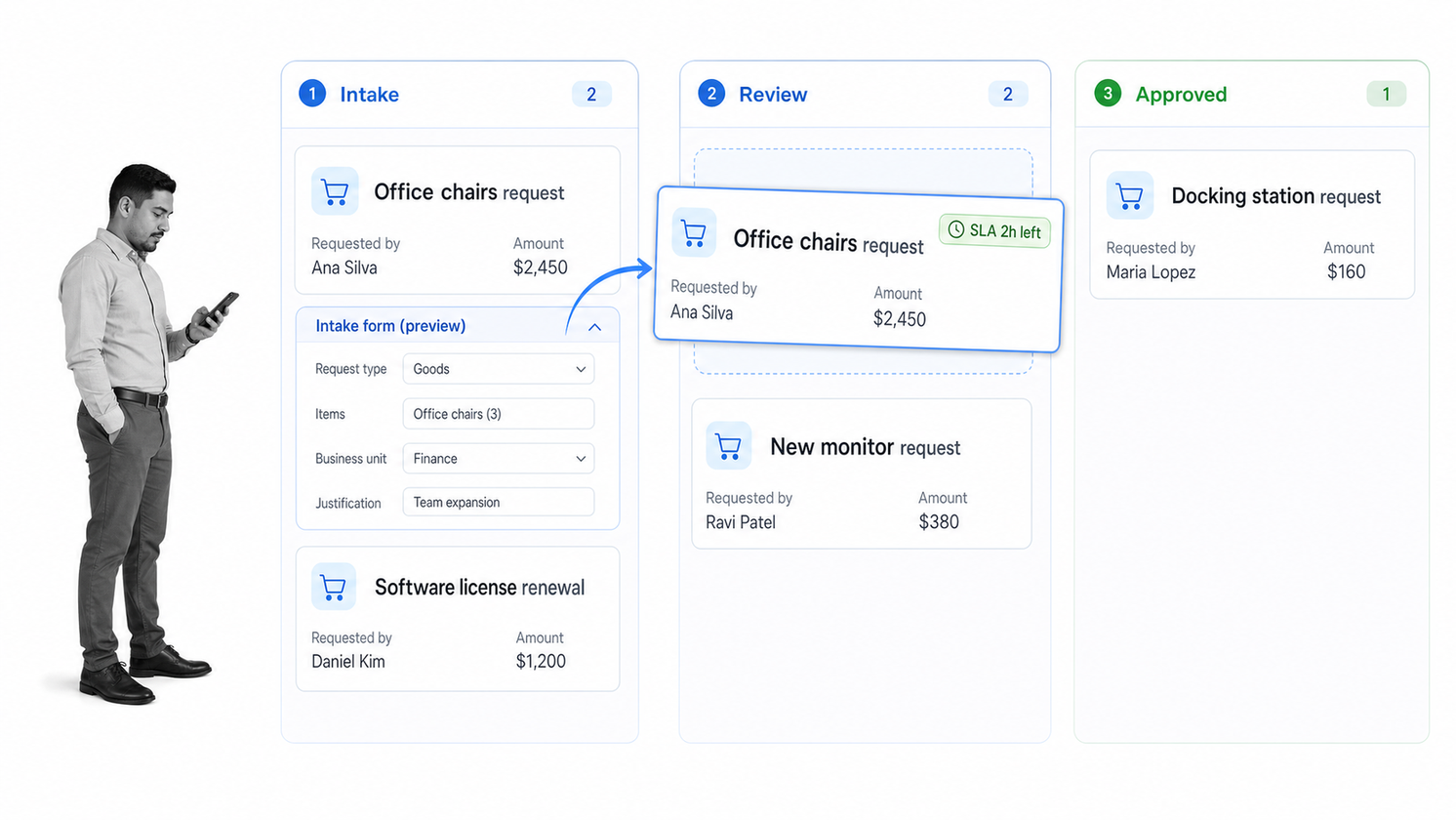Click the step 1 circle beside Intake
1456x820 pixels.
pyautogui.click(x=312, y=94)
